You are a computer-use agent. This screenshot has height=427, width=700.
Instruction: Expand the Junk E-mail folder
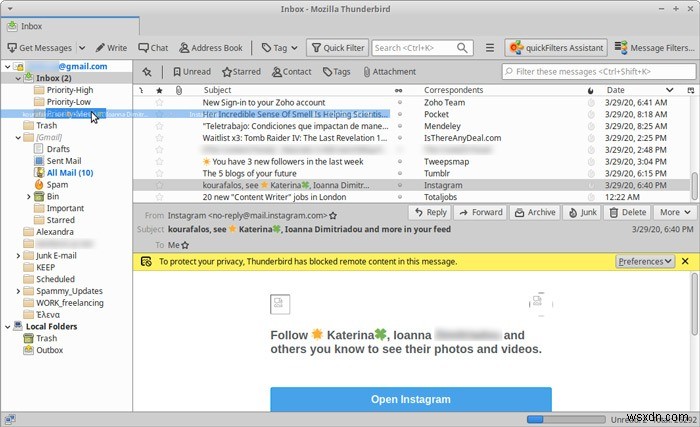point(18,255)
